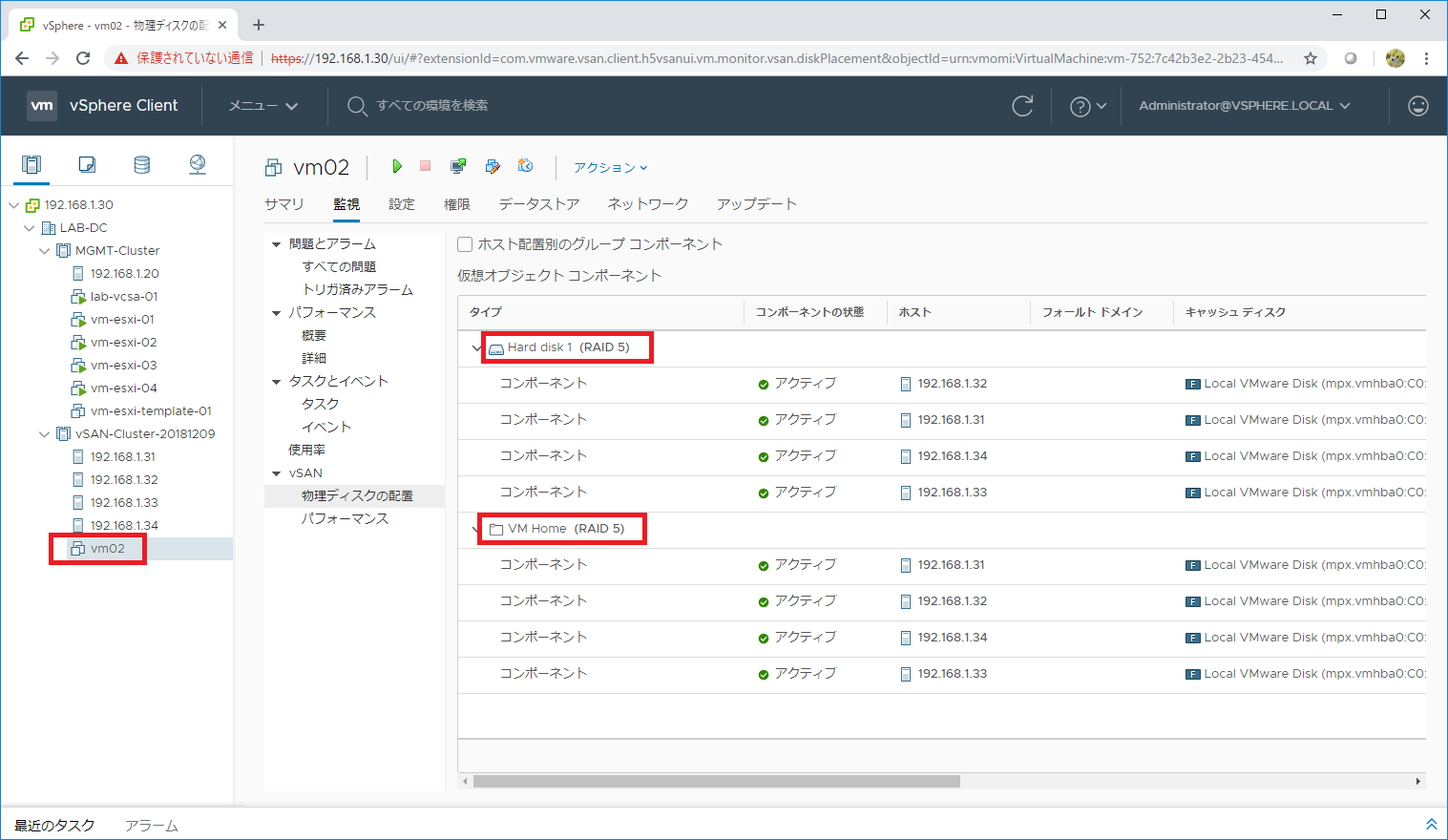This screenshot has width=1448, height=840.
Task: Power on vm02 with the play icon
Action: (397, 166)
